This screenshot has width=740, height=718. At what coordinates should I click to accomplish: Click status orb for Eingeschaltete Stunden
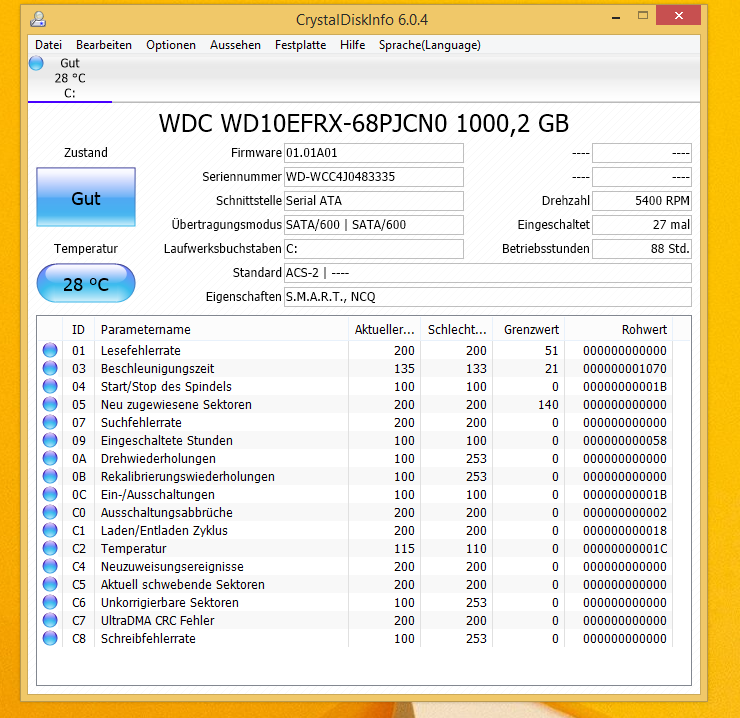point(50,440)
